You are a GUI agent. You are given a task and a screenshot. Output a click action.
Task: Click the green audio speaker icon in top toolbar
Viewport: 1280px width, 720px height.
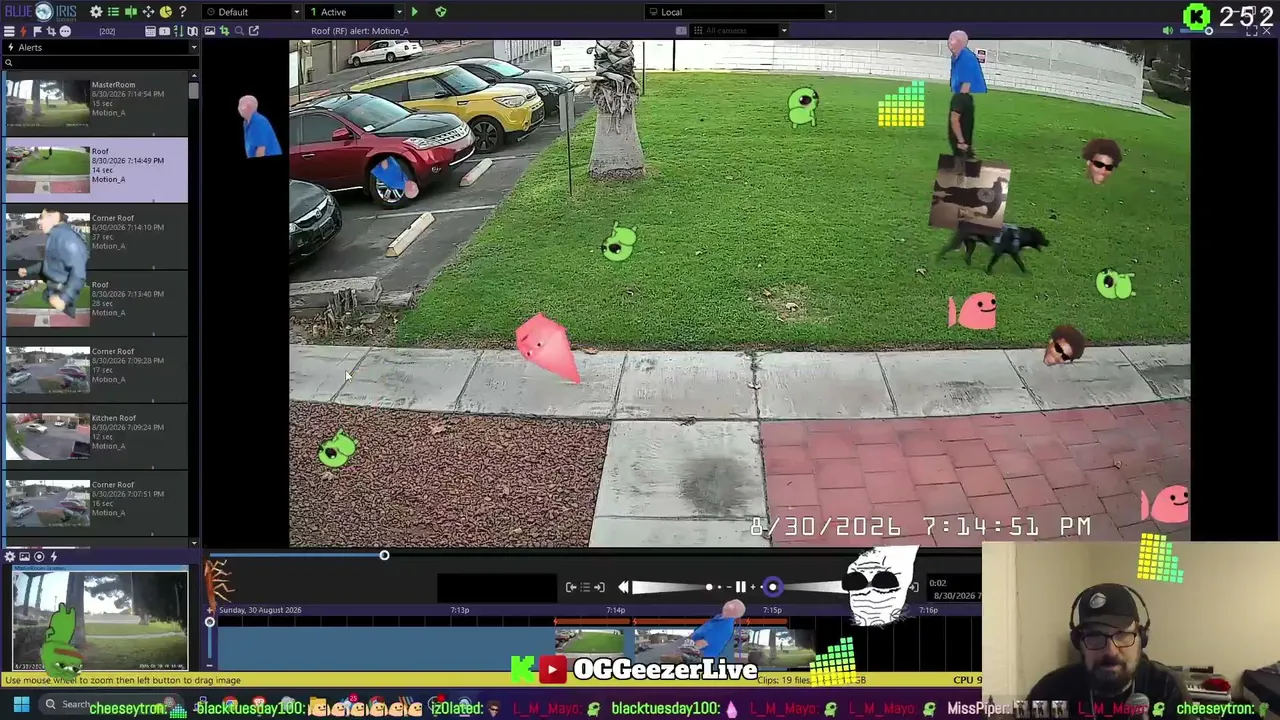pyautogui.click(x=131, y=12)
